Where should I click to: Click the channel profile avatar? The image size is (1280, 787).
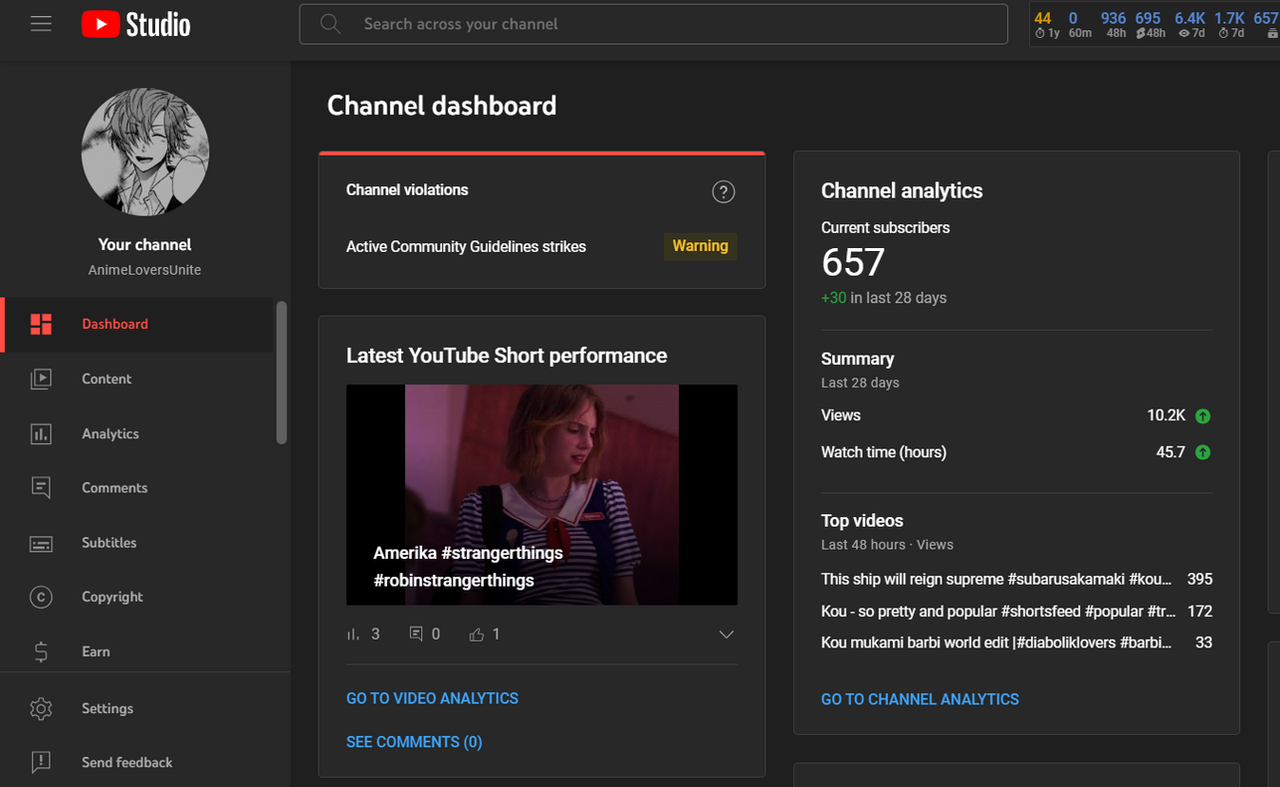[x=145, y=152]
